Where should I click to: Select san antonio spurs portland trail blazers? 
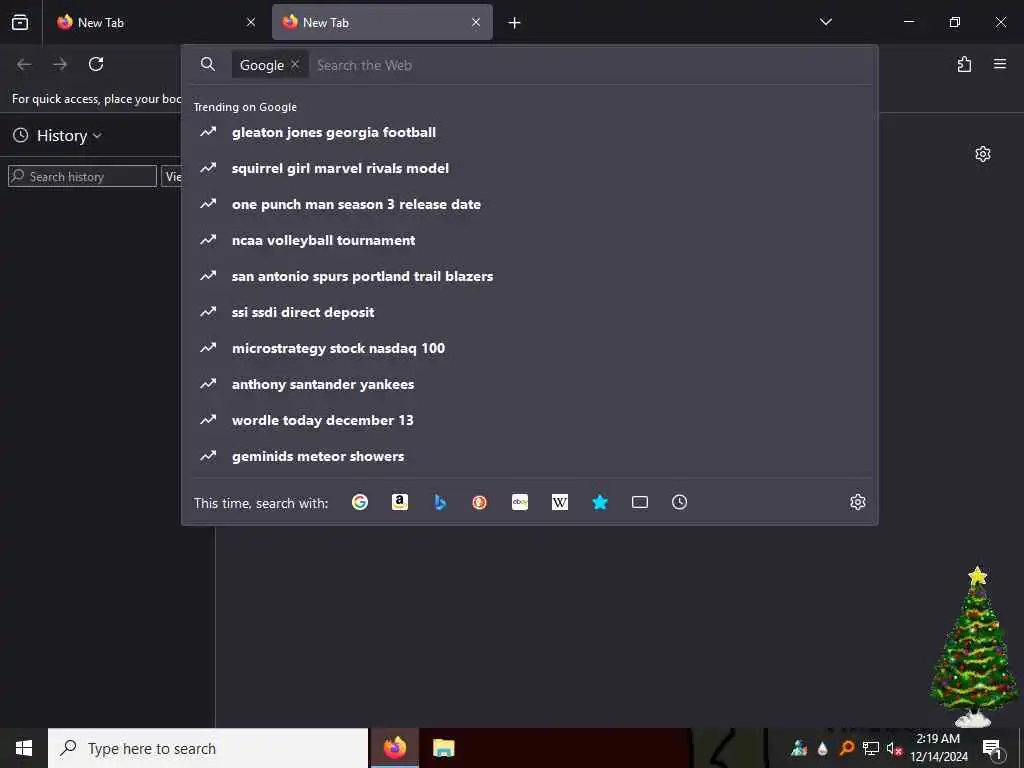pos(532,276)
